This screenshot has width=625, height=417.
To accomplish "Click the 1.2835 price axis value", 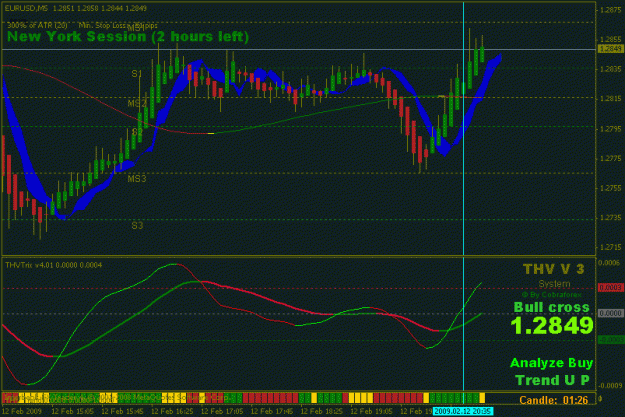I will (611, 69).
